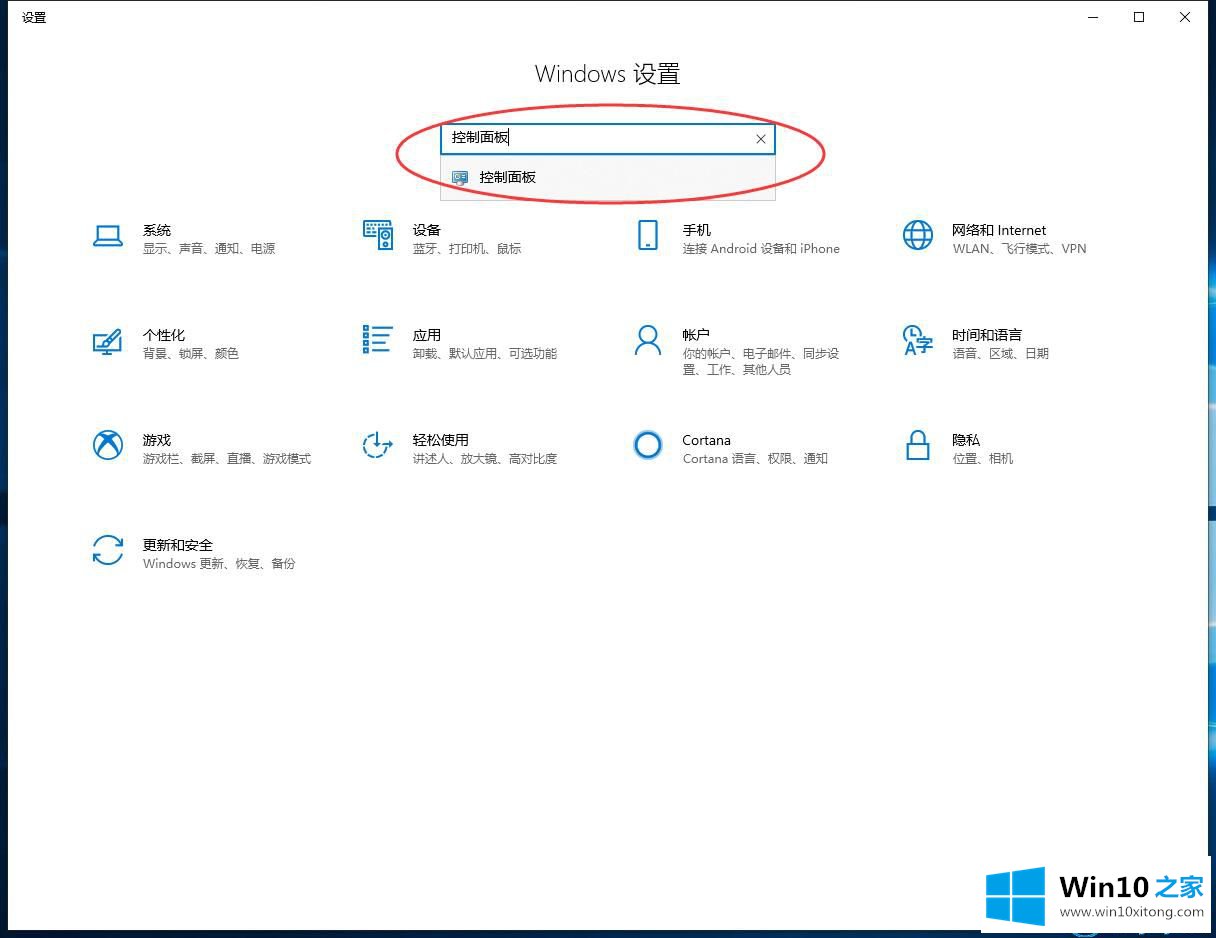Open 系统 settings label
Image resolution: width=1216 pixels, height=938 pixels.
click(x=157, y=230)
